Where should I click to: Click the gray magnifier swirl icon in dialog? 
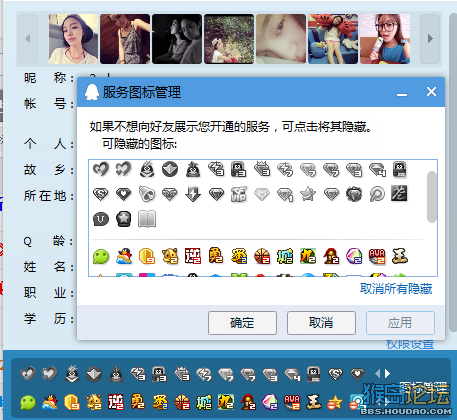pos(377,194)
